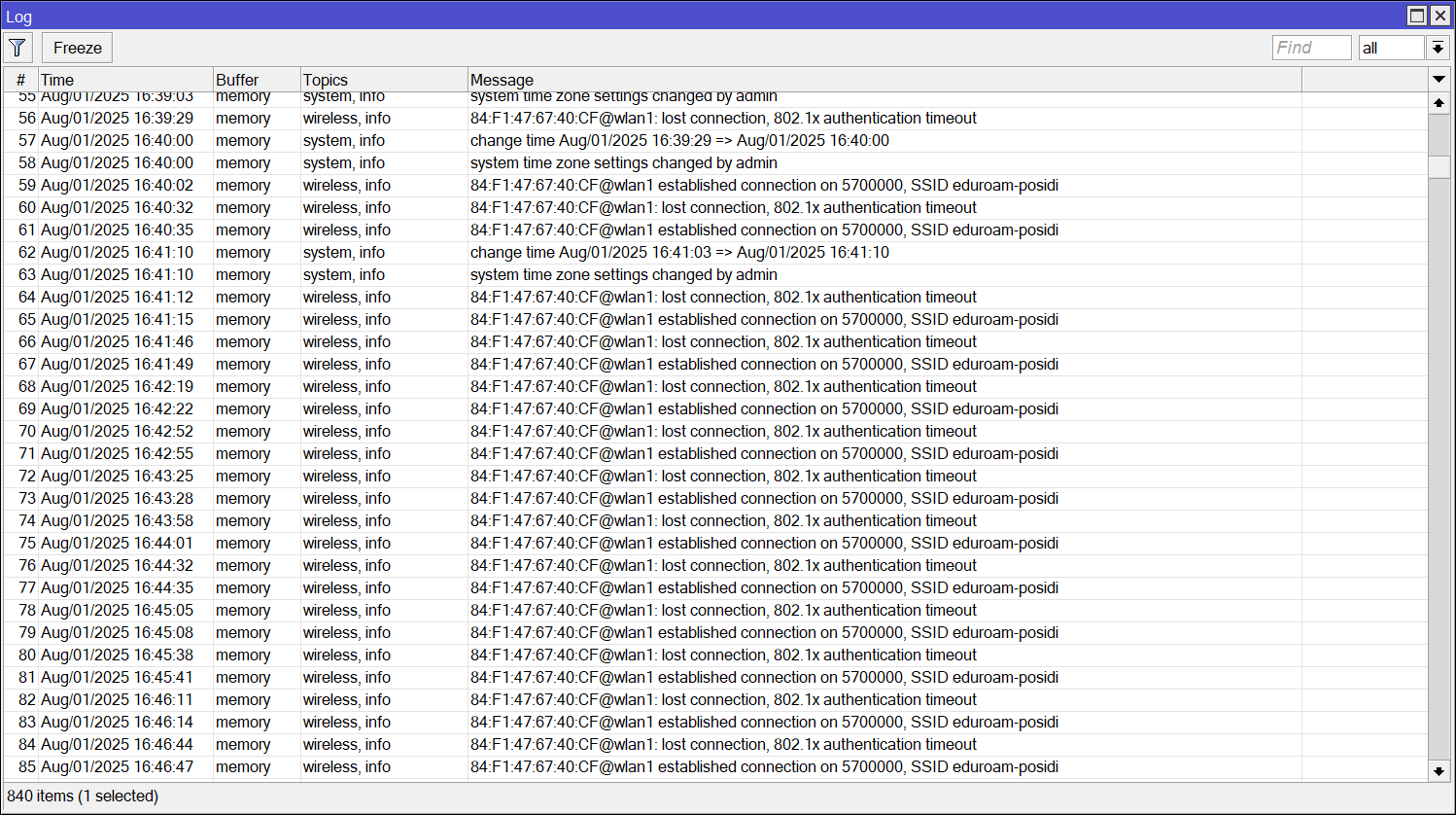Select the timestamp Aug/01/2025 16:41:12
This screenshot has height=815, width=1456.
tap(117, 297)
